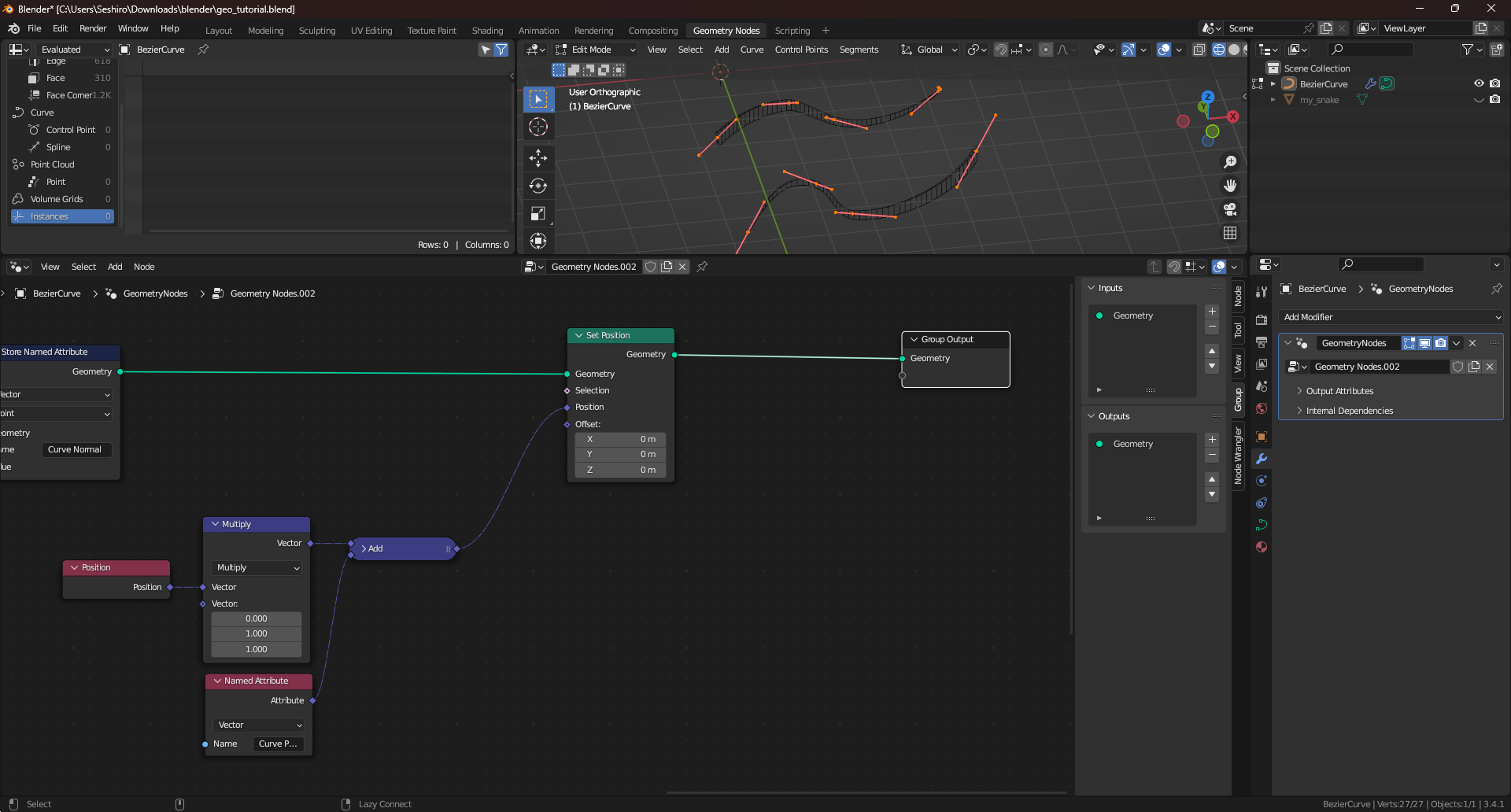Switch to orthographic/perspective grid icon
Screen dimensions: 1511x812
click(1230, 233)
